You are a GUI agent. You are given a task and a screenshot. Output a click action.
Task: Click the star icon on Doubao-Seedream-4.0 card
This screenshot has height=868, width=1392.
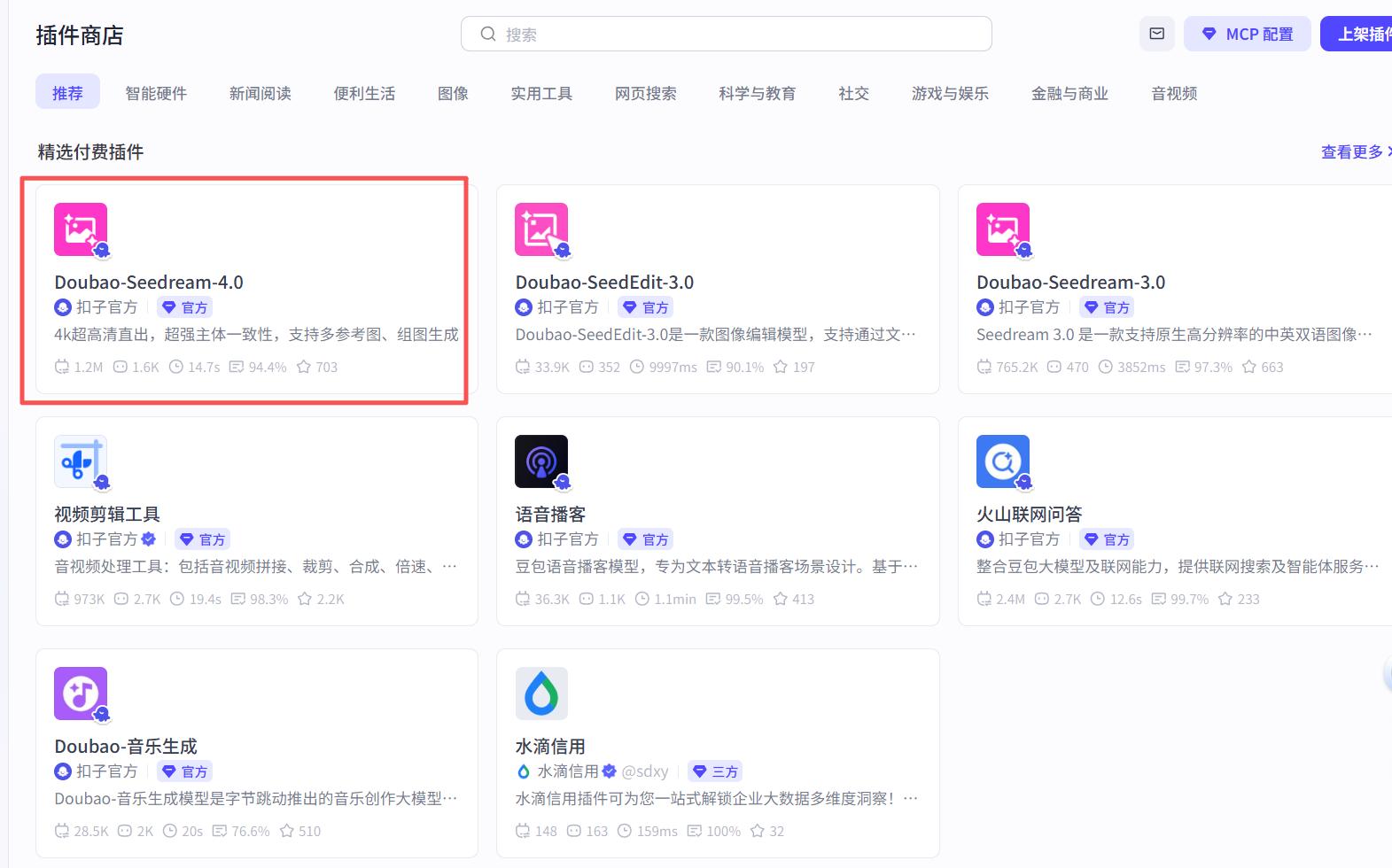coord(304,367)
